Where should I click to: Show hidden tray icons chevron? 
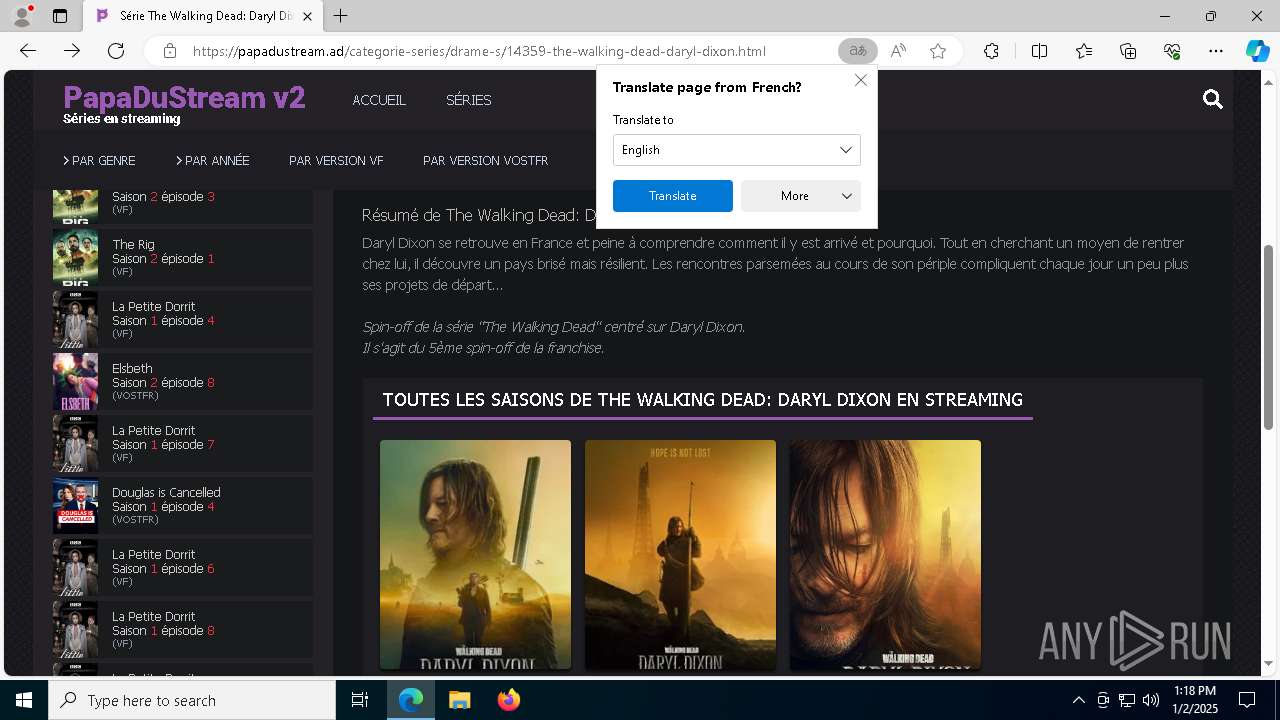point(1078,700)
